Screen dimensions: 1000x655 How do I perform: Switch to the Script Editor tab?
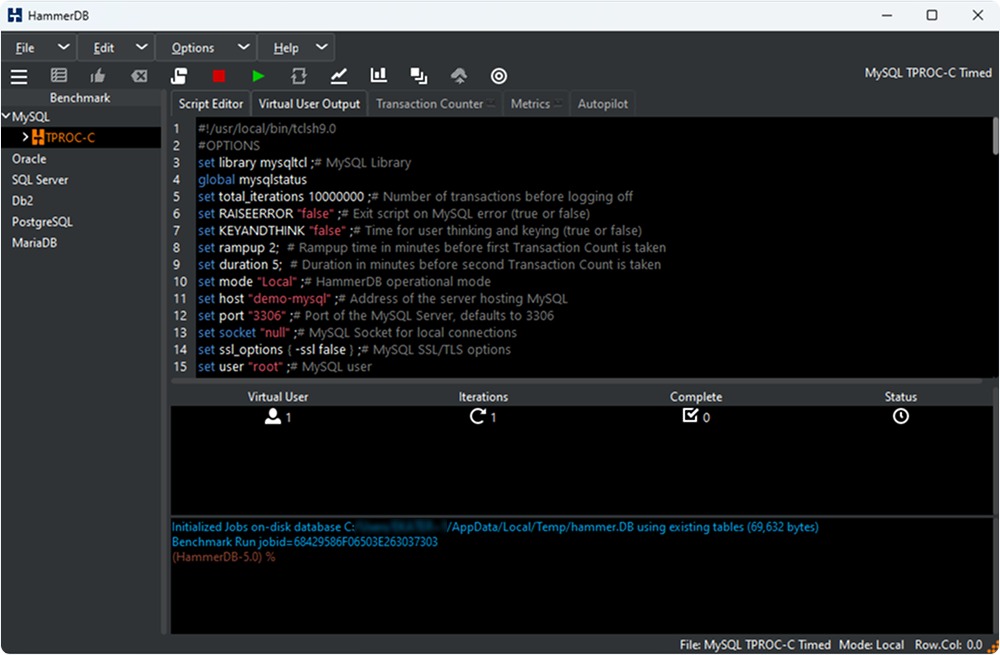210,104
